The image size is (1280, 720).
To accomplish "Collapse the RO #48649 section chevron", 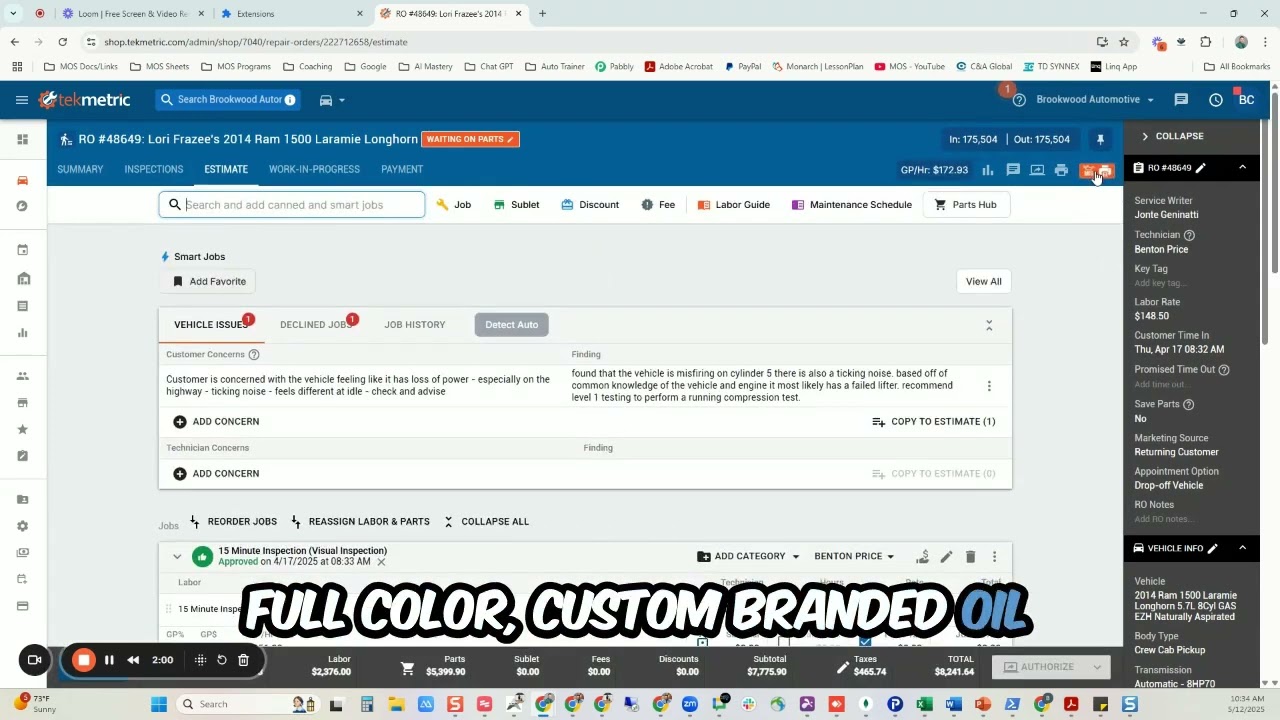I will pos(1242,168).
